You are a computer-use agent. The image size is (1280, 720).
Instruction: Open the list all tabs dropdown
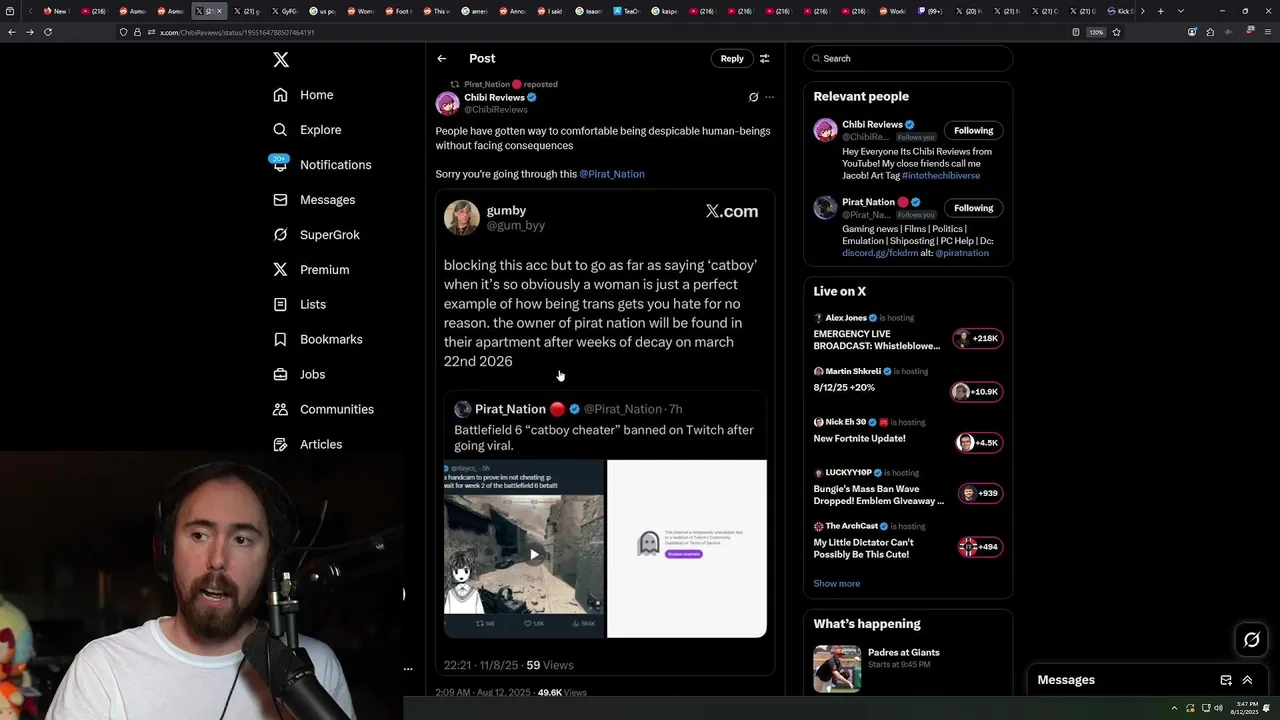pyautogui.click(x=1182, y=11)
